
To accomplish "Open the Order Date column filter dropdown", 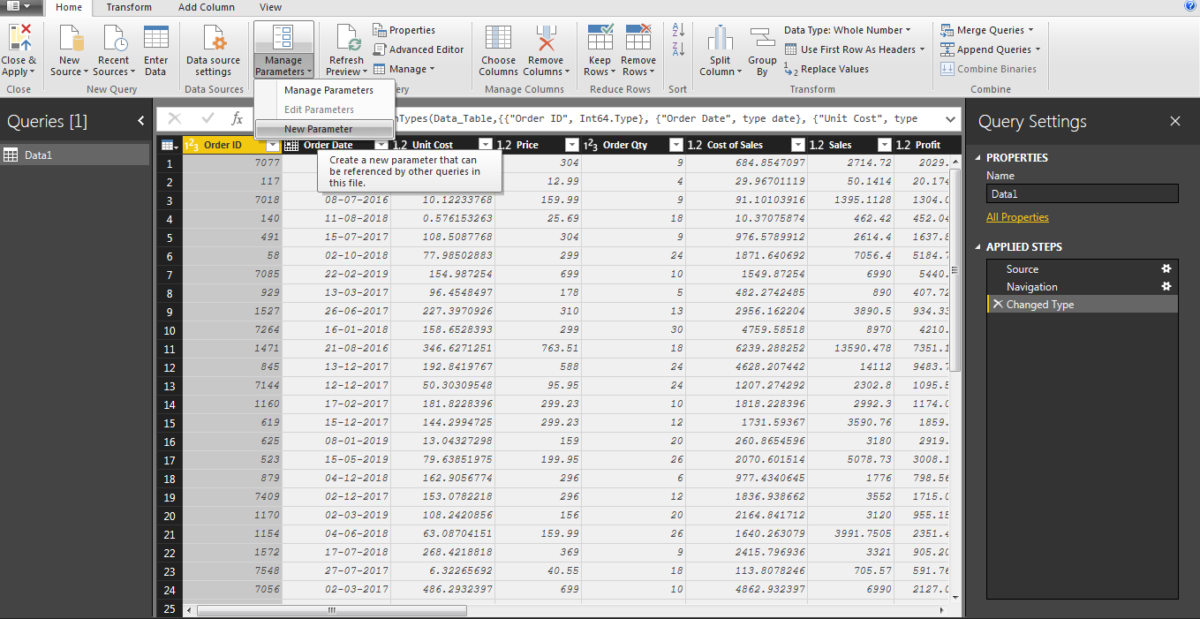I will (381, 144).
